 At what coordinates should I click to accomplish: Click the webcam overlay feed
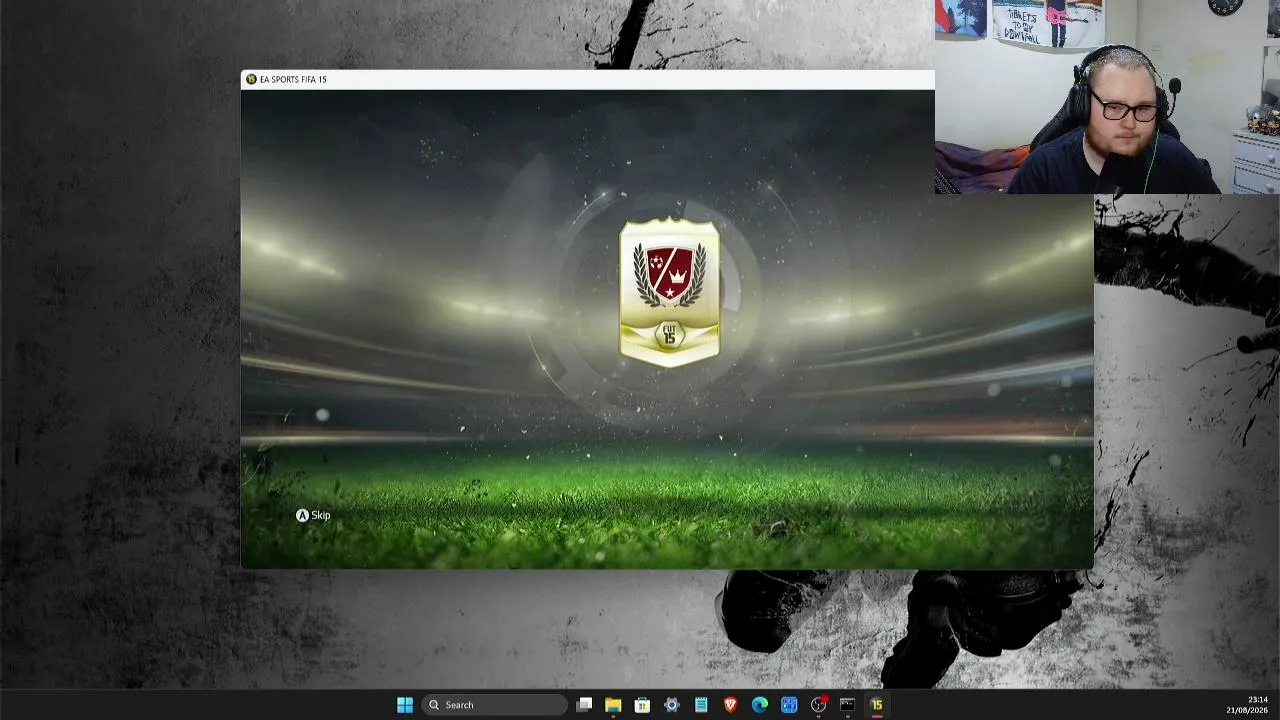pos(1107,97)
